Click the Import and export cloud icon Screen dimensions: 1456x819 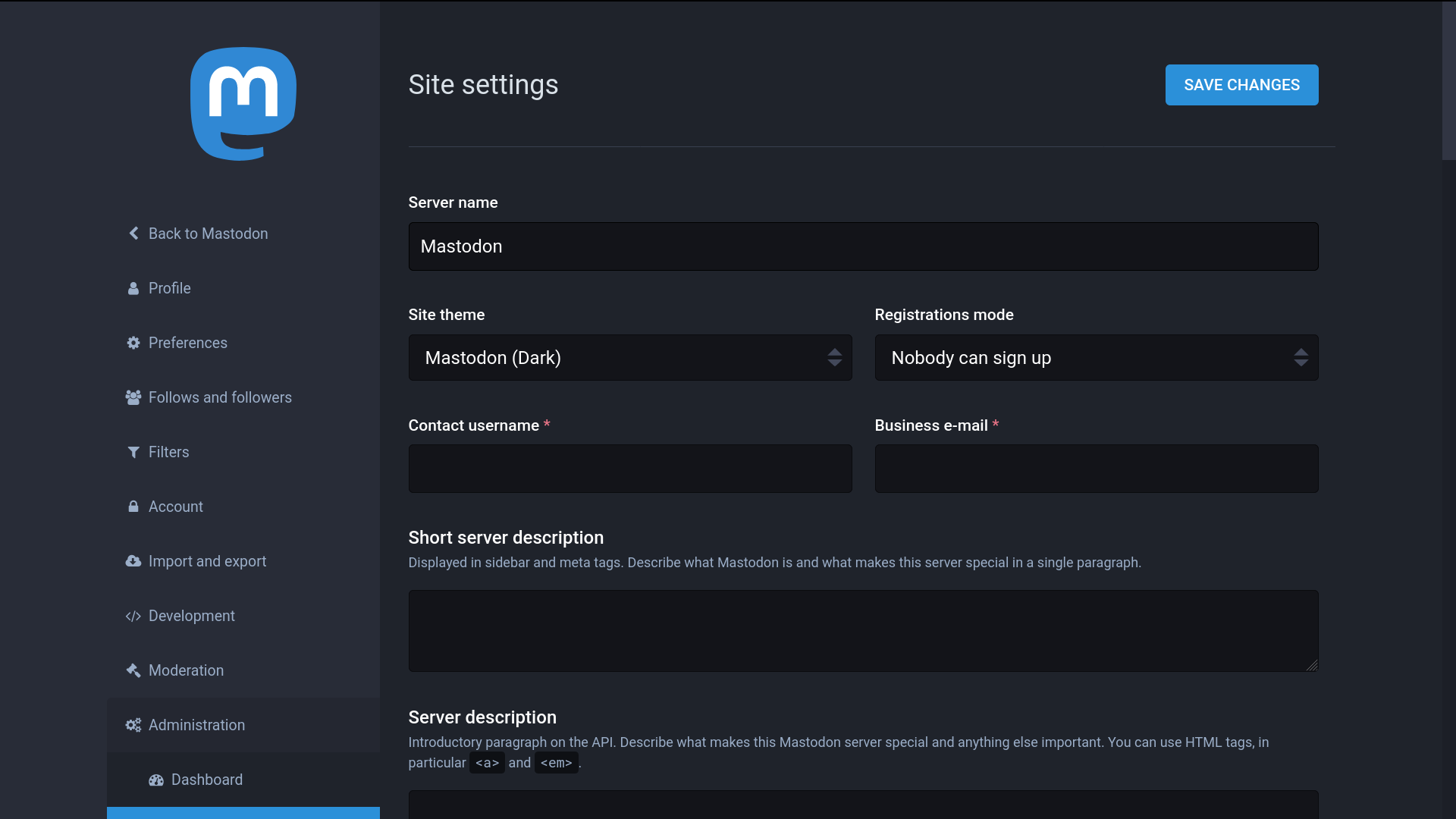(x=133, y=561)
